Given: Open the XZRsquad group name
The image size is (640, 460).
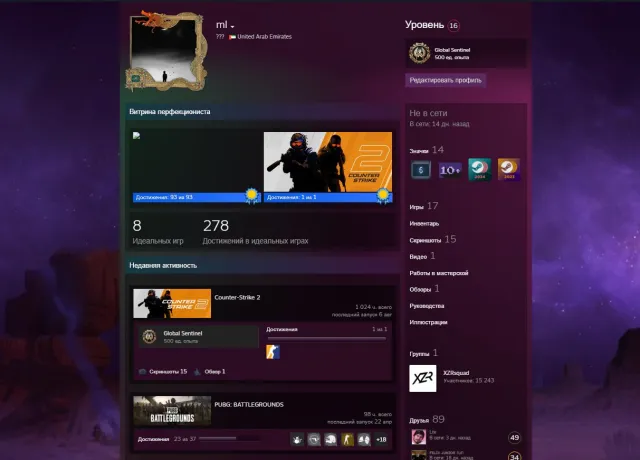Looking at the screenshot, I should click(x=456, y=373).
